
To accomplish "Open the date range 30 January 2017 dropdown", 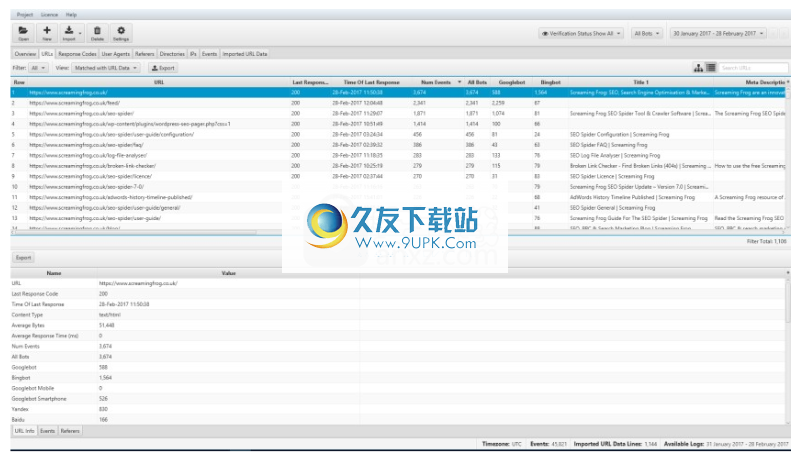I will click(717, 33).
